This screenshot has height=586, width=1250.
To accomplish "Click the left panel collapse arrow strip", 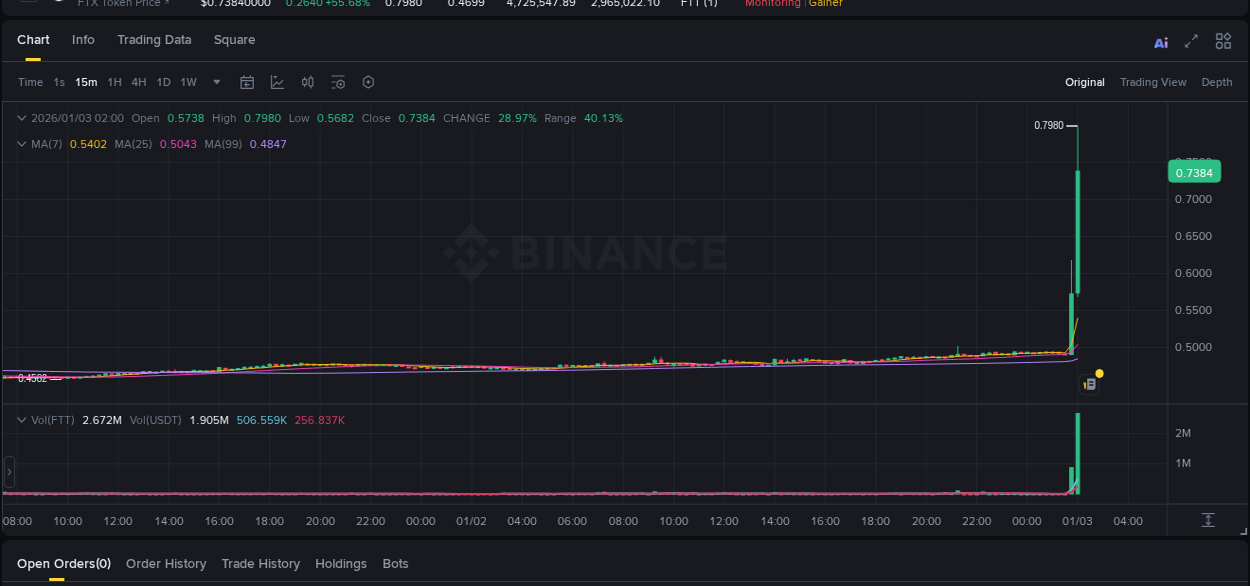I will tap(9, 472).
